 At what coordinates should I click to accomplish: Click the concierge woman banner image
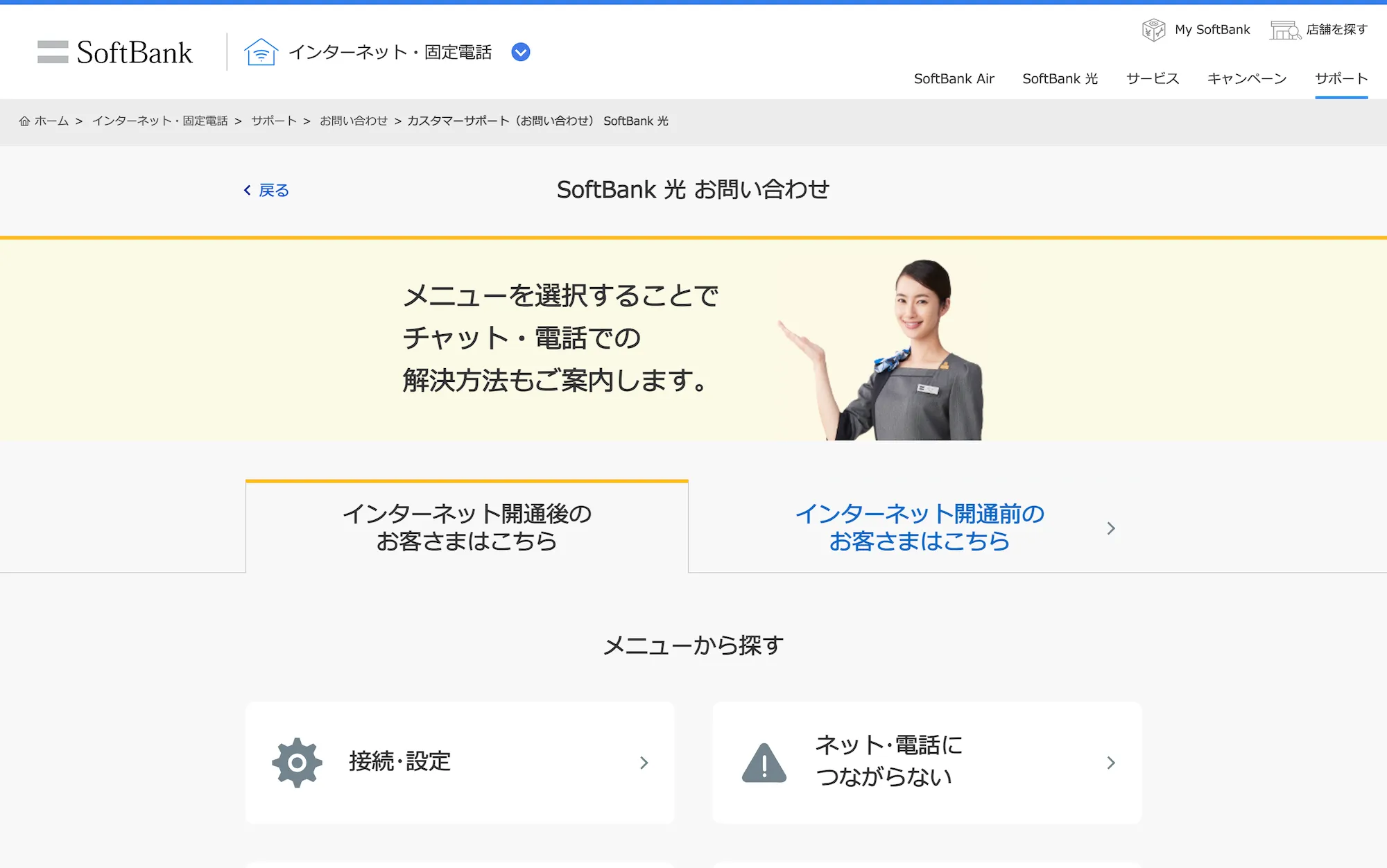coord(881,349)
